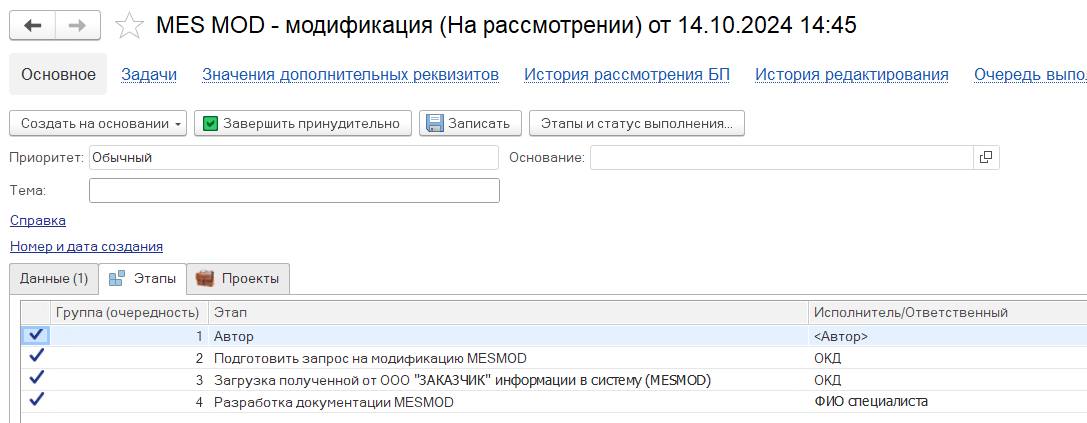The width and height of the screenshot is (1087, 423).
Task: Click the briefcase icon on Проекты tab
Action: click(205, 278)
